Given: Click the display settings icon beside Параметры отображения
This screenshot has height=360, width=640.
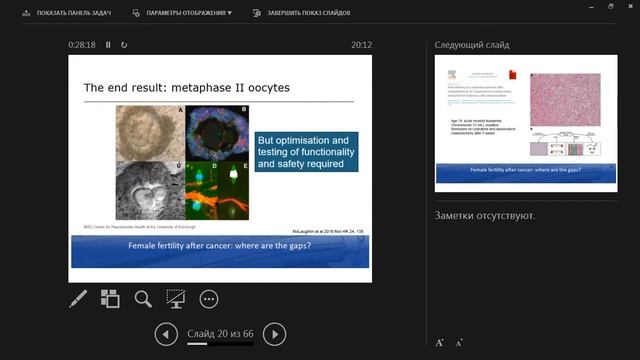Looking at the screenshot, I should pyautogui.click(x=136, y=13).
